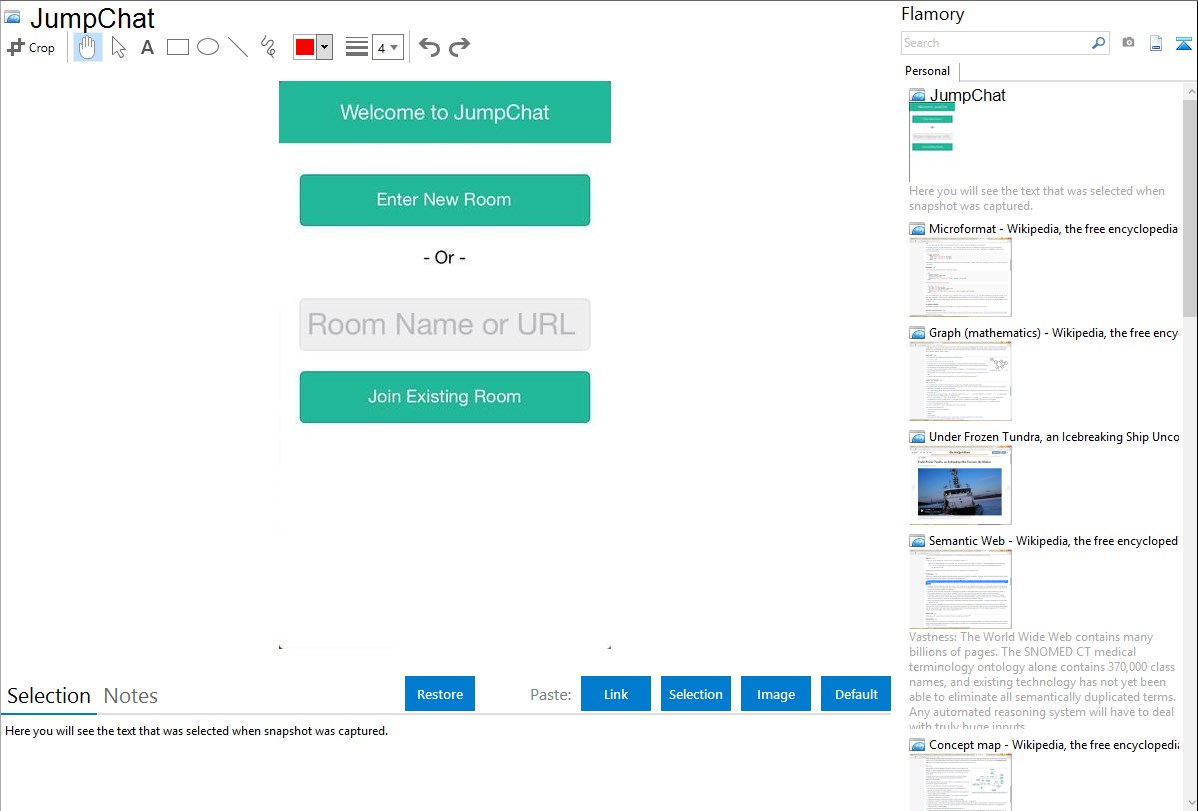
Task: Click the line thickness icon
Action: click(x=357, y=47)
